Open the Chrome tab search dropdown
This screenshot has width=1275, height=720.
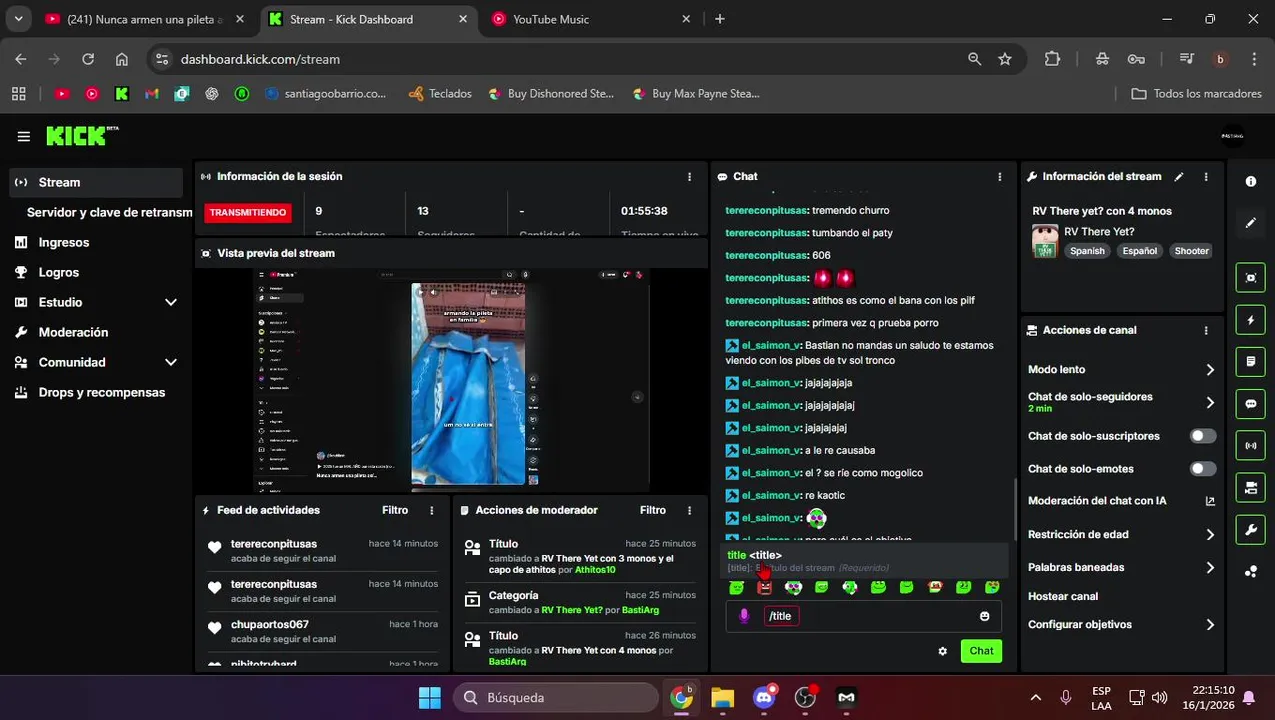click(18, 19)
